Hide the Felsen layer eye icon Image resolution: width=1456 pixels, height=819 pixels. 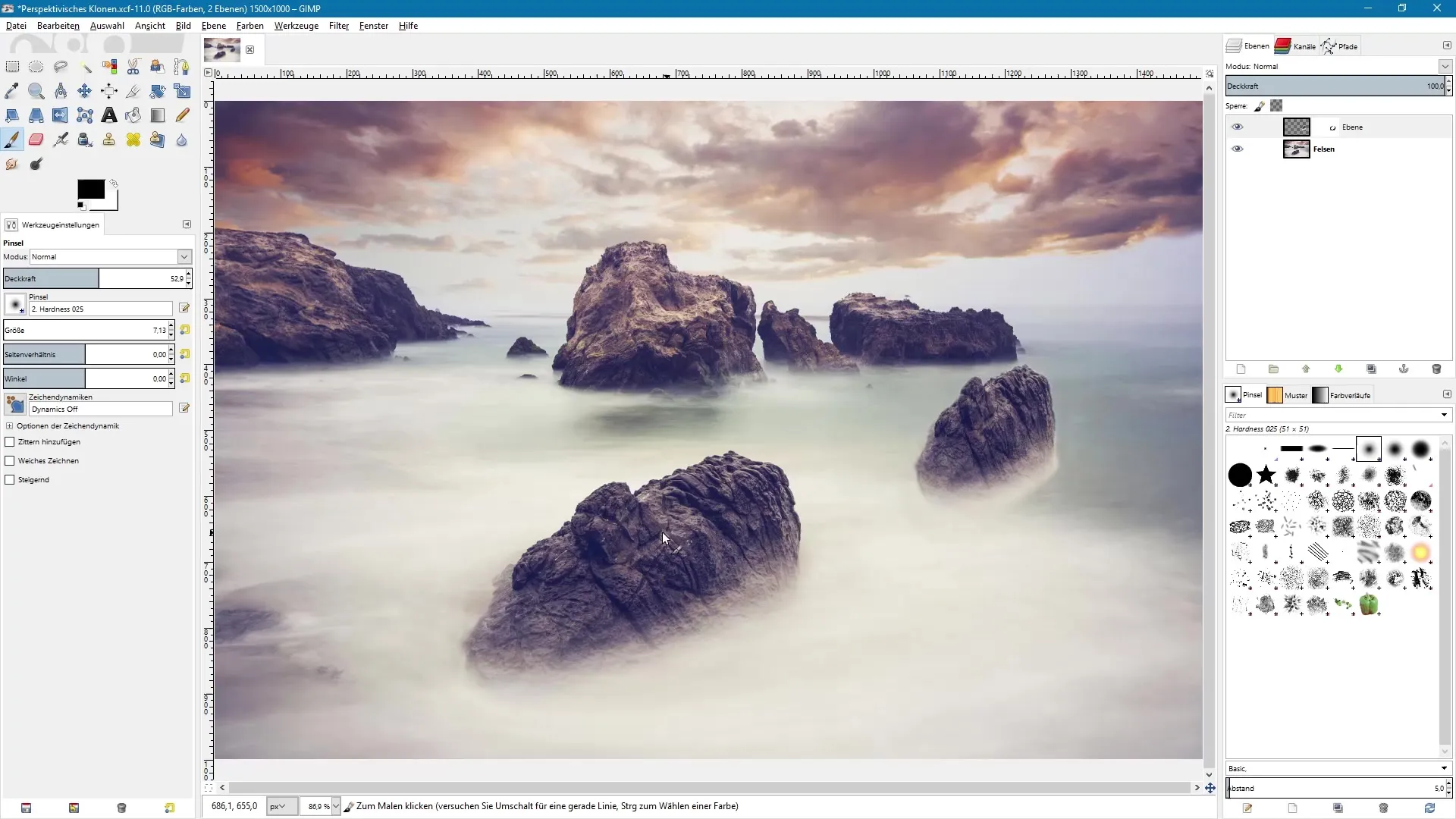tap(1238, 149)
